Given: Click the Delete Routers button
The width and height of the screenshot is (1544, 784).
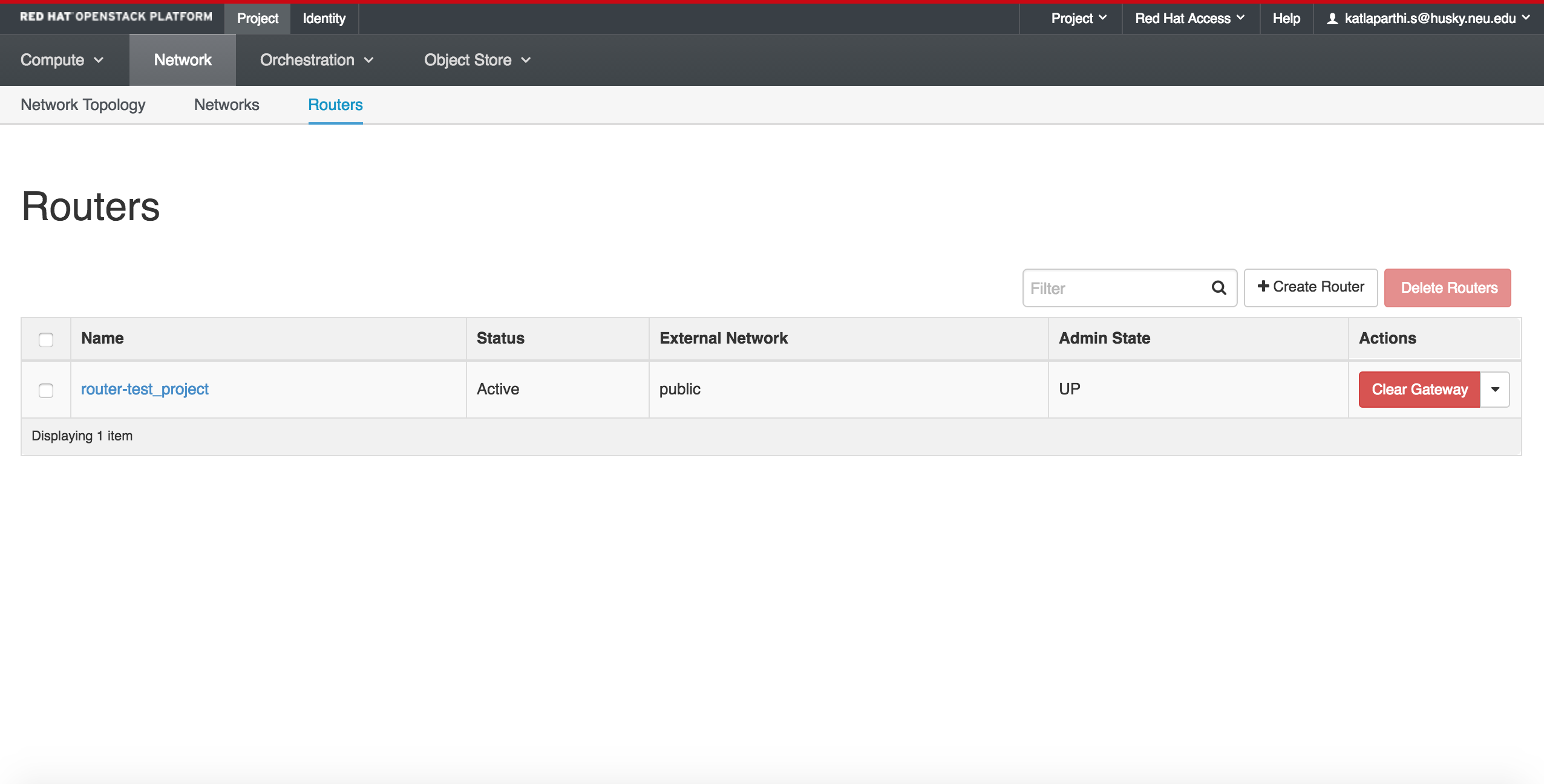Looking at the screenshot, I should (x=1448, y=288).
